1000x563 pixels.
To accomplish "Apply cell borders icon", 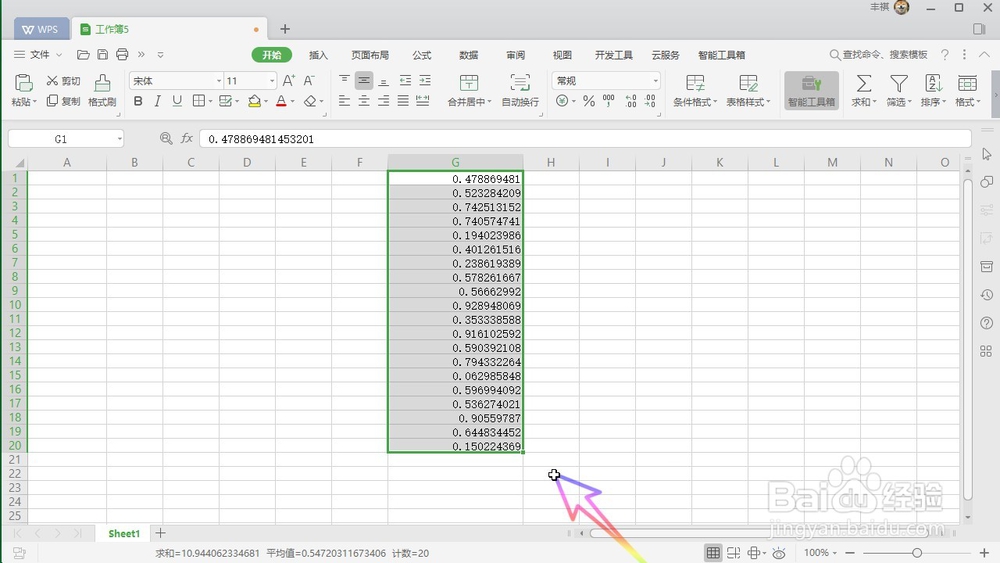I will click(x=199, y=101).
